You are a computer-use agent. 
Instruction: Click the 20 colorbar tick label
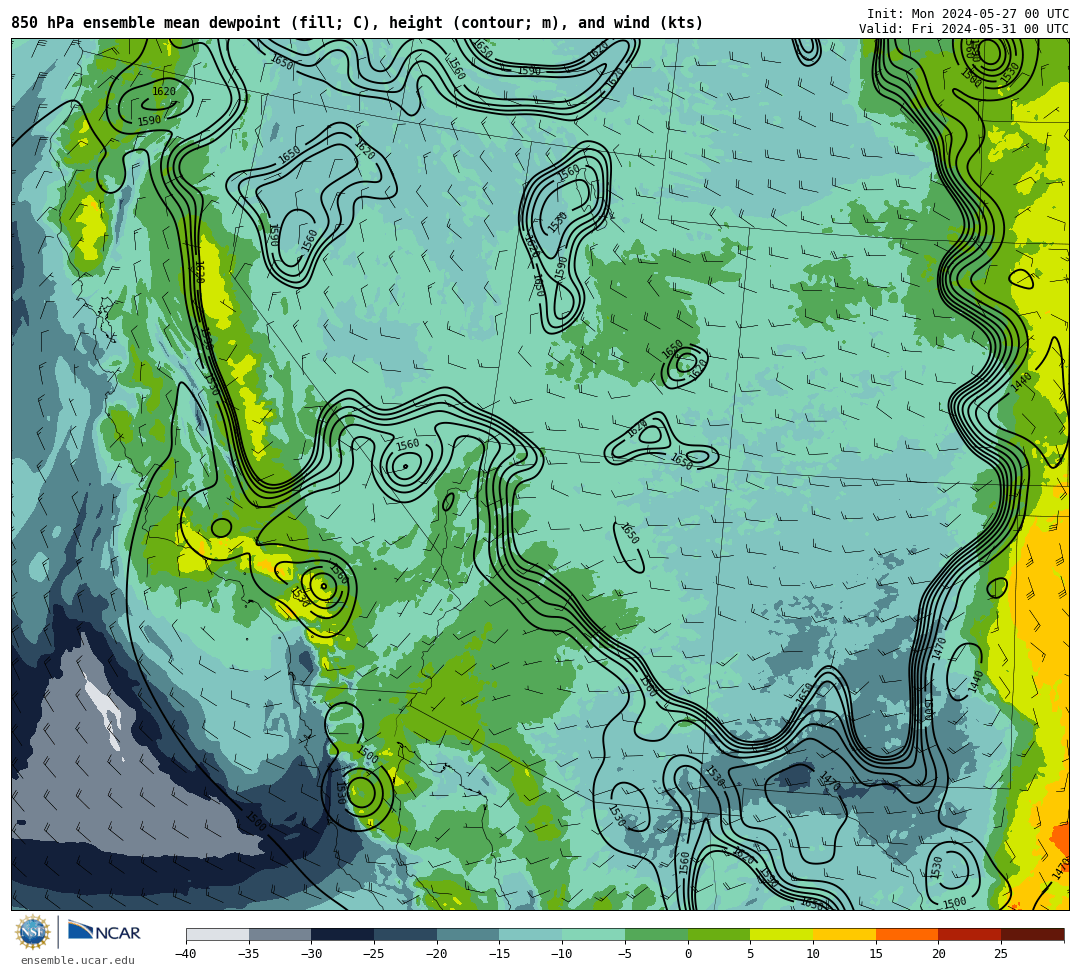938,954
